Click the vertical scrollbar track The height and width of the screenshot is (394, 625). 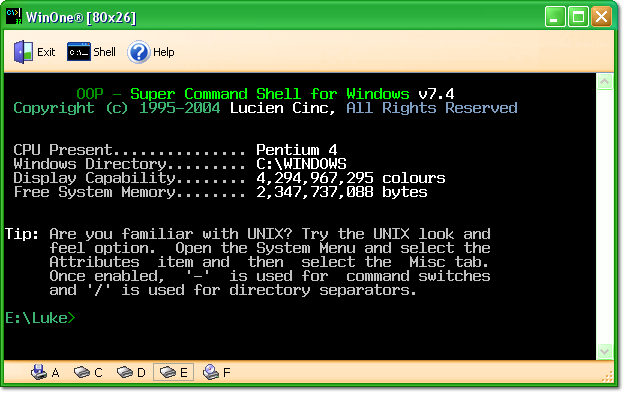tap(605, 217)
